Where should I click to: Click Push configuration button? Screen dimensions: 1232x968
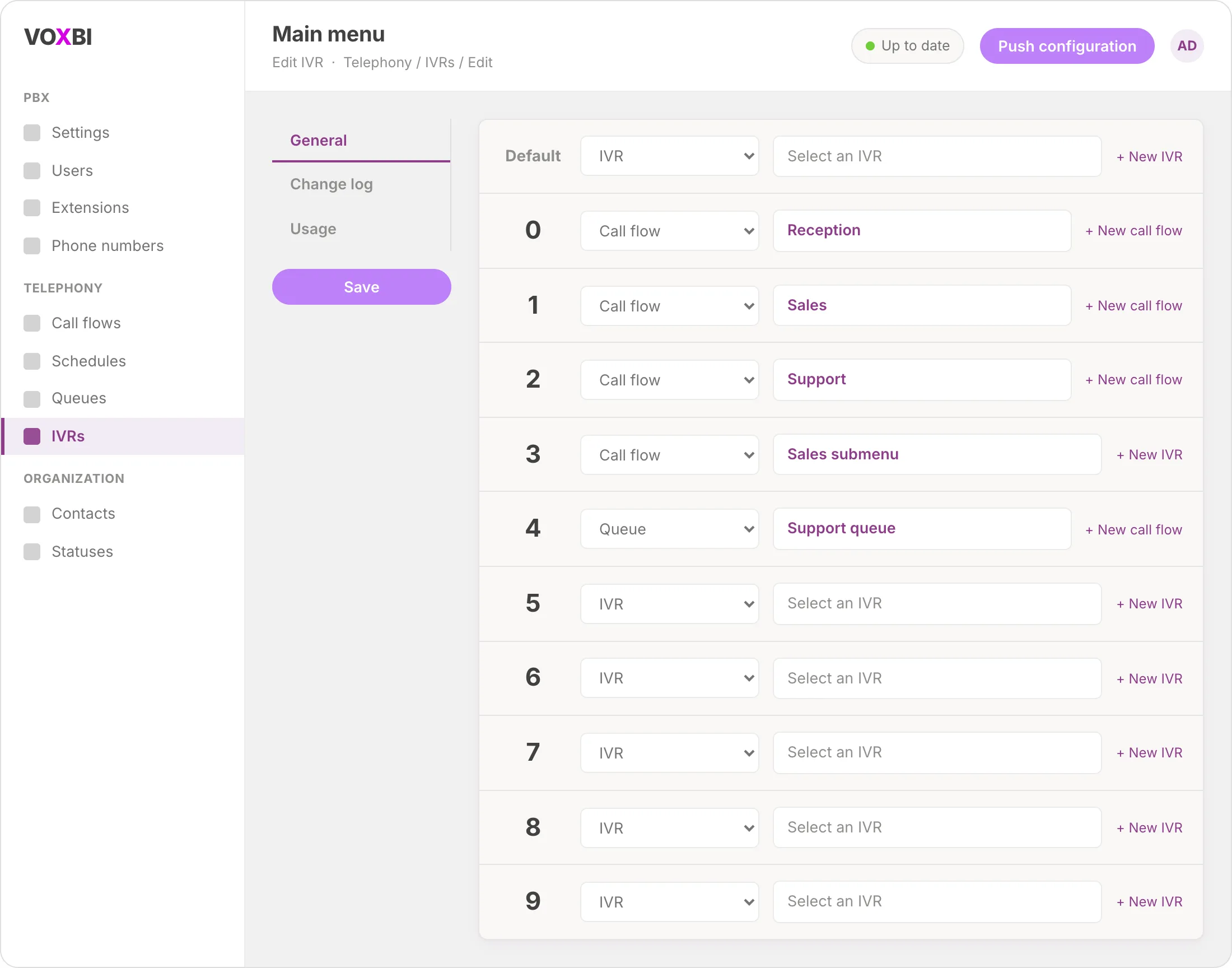coord(1067,46)
